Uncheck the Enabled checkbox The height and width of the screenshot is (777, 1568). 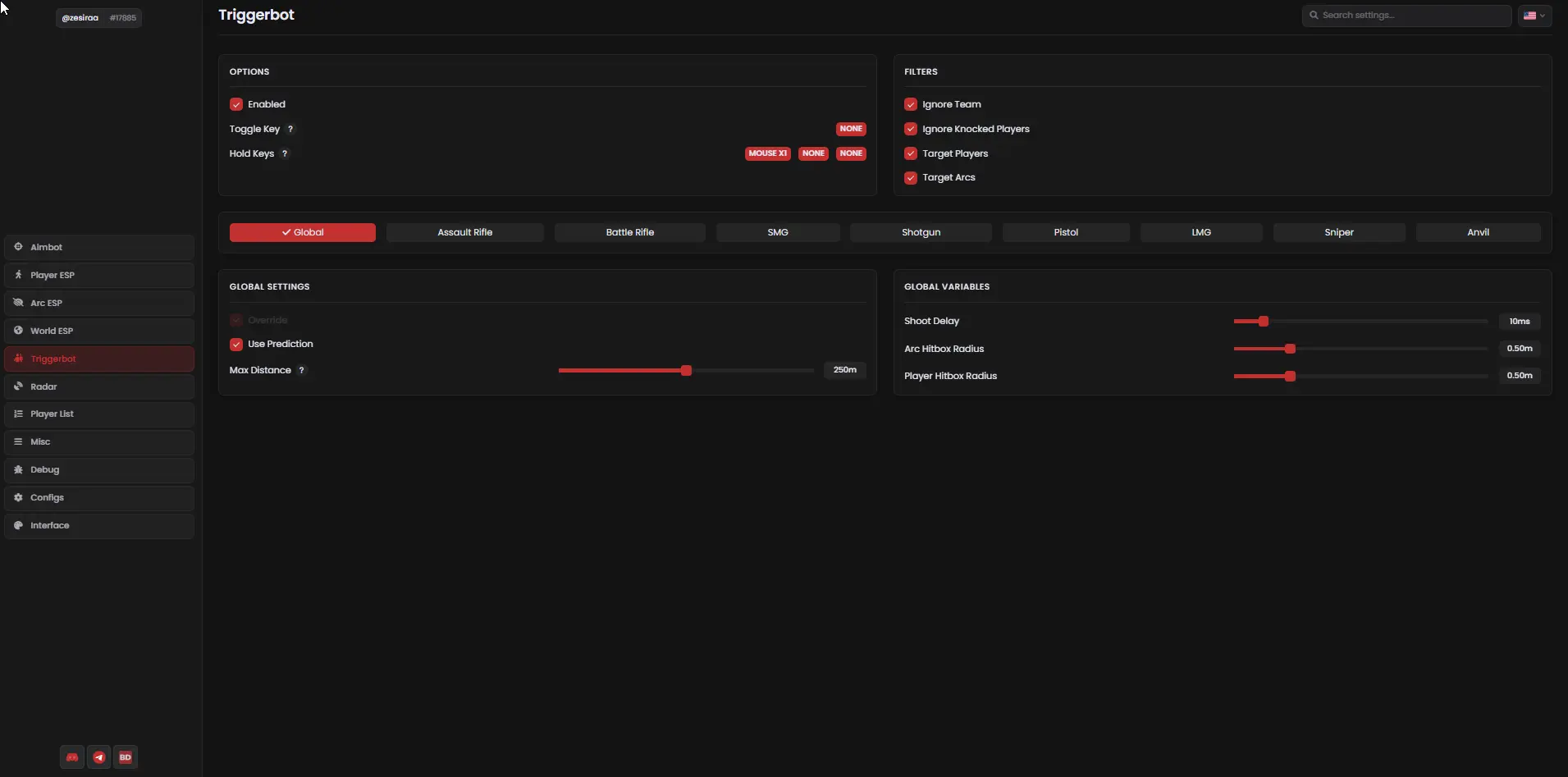point(236,104)
